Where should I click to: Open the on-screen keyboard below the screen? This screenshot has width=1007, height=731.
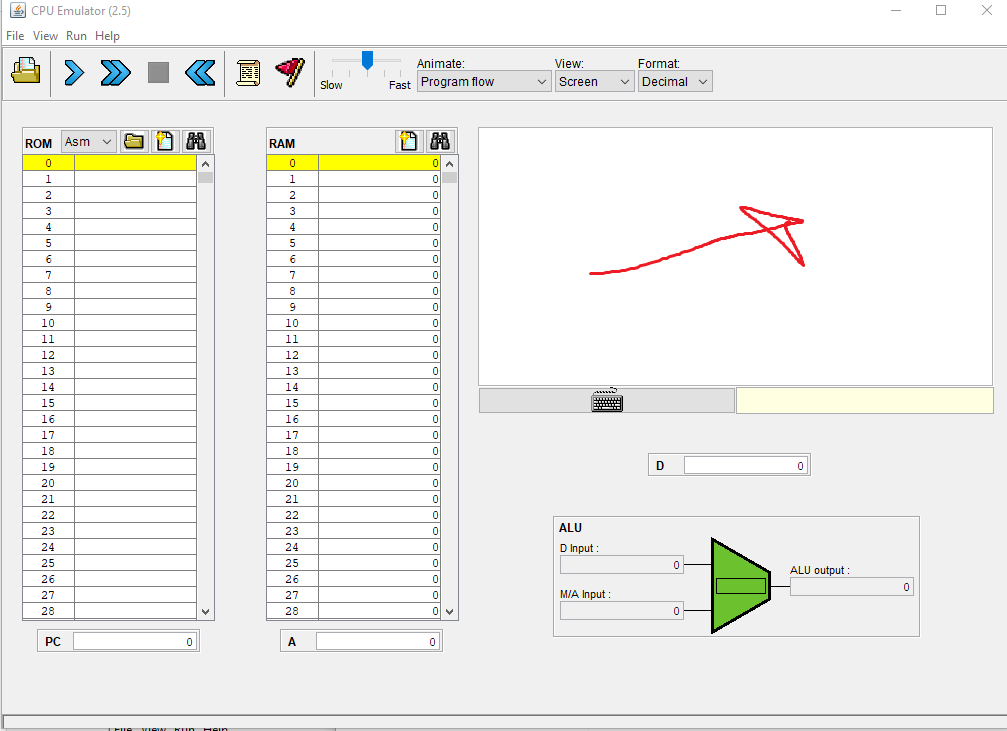tap(607, 400)
